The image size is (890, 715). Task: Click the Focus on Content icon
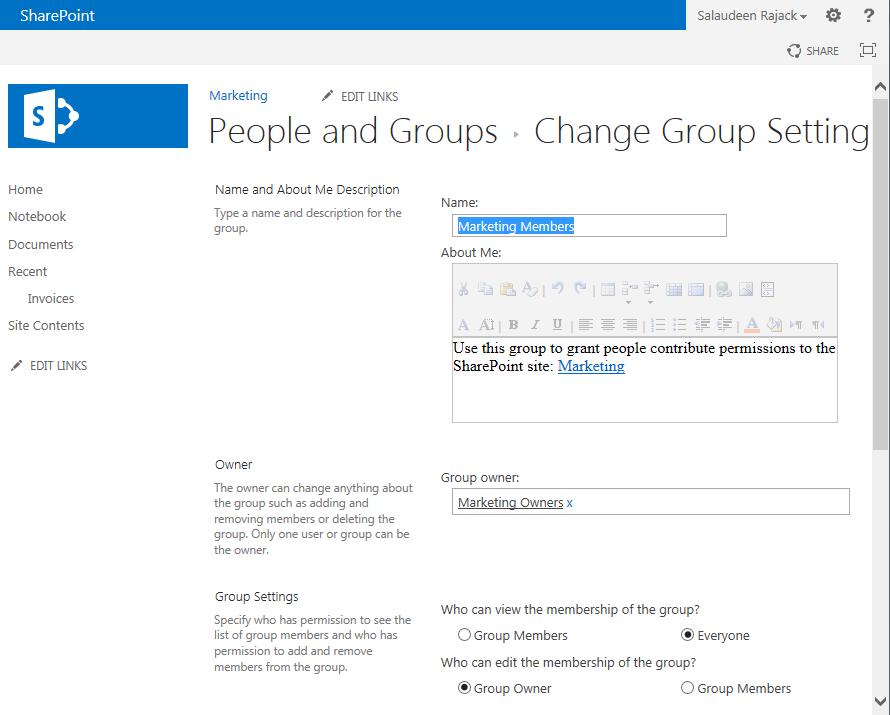[x=868, y=51]
